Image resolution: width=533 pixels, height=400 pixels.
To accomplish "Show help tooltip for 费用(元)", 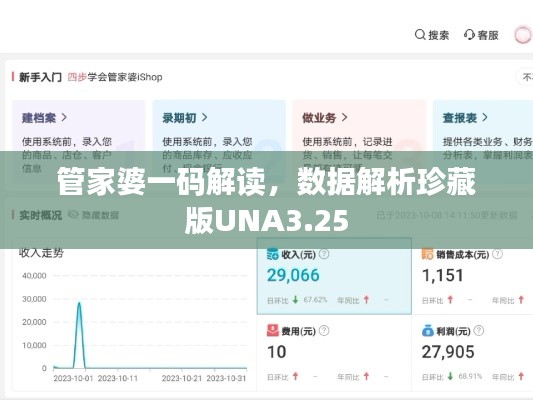I will [x=324, y=330].
